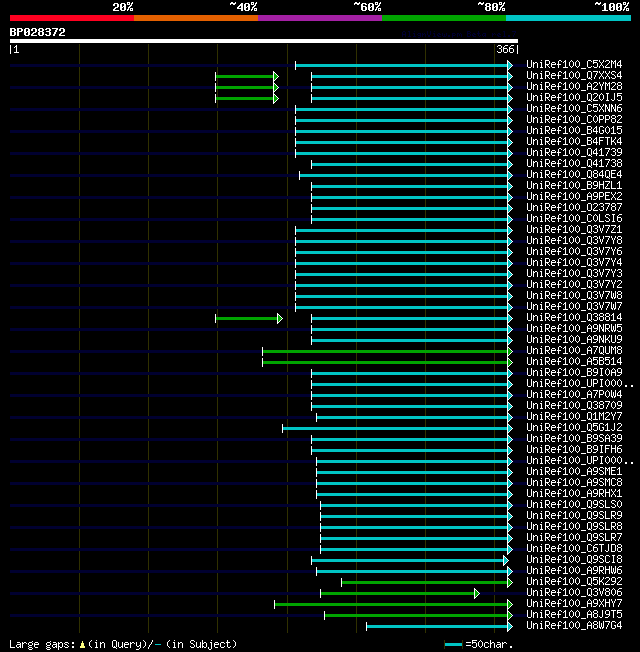Select the UniRef100_Q38814 label
Image resolution: width=640 pixels, height=652 pixels.
pos(574,317)
